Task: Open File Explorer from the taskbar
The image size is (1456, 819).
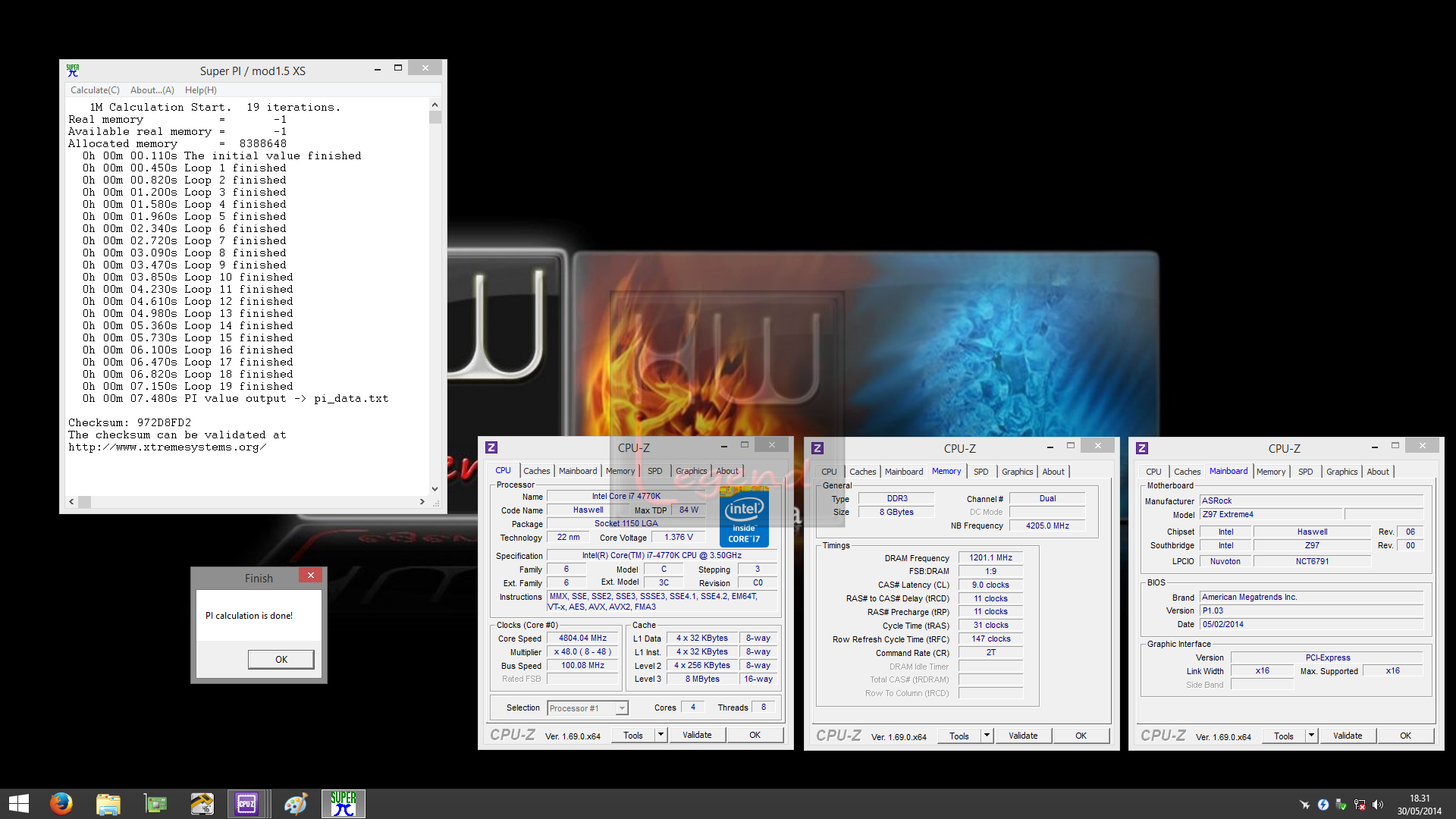Action: tap(108, 804)
